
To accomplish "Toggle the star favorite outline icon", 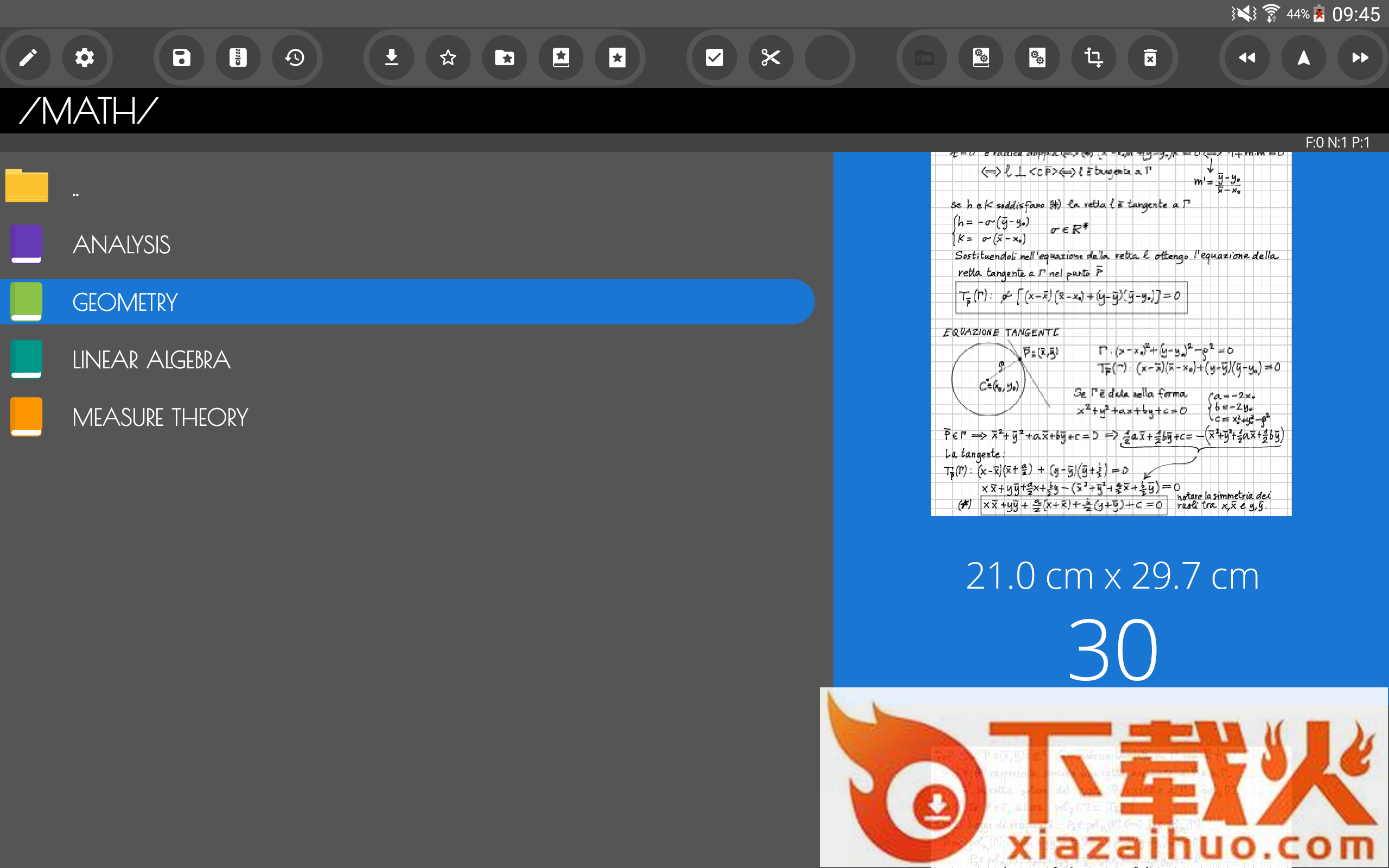I will point(448,58).
